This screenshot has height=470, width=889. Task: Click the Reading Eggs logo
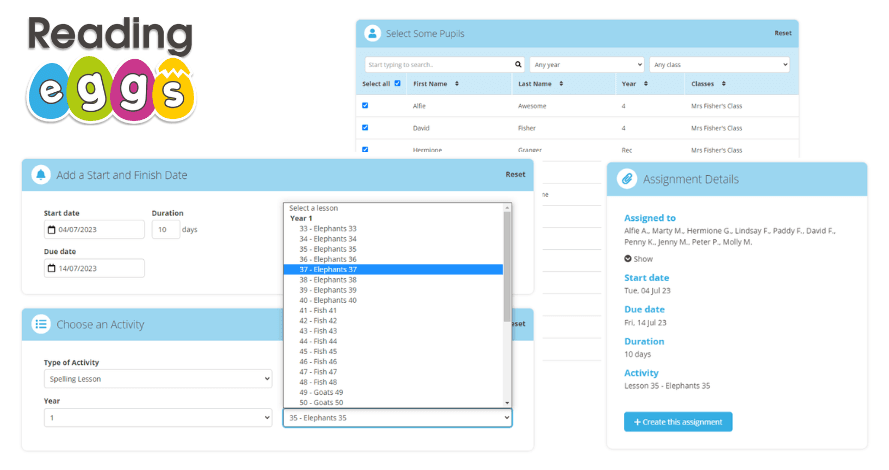click(x=110, y=67)
